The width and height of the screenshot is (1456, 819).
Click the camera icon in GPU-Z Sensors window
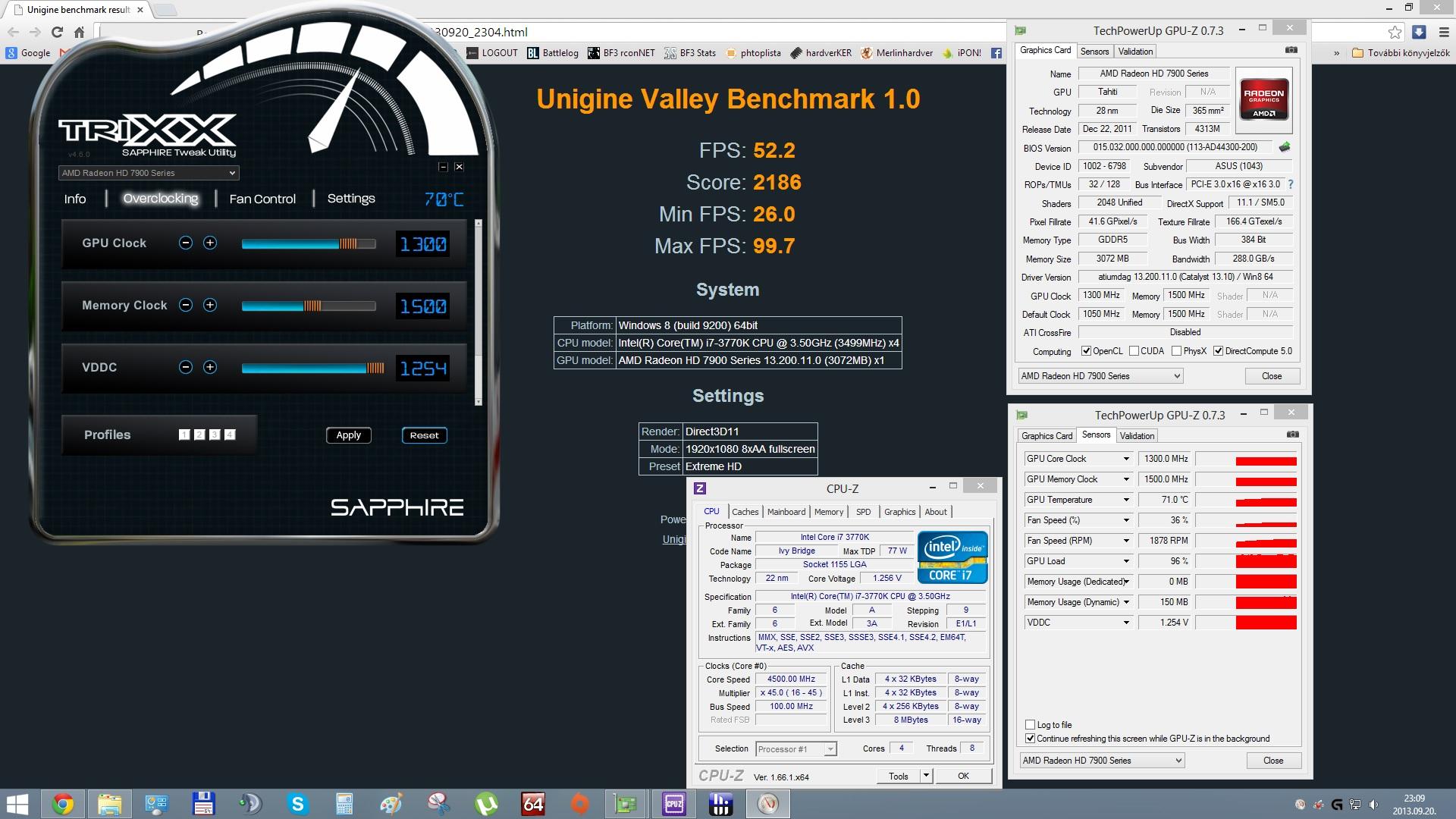point(1293,435)
